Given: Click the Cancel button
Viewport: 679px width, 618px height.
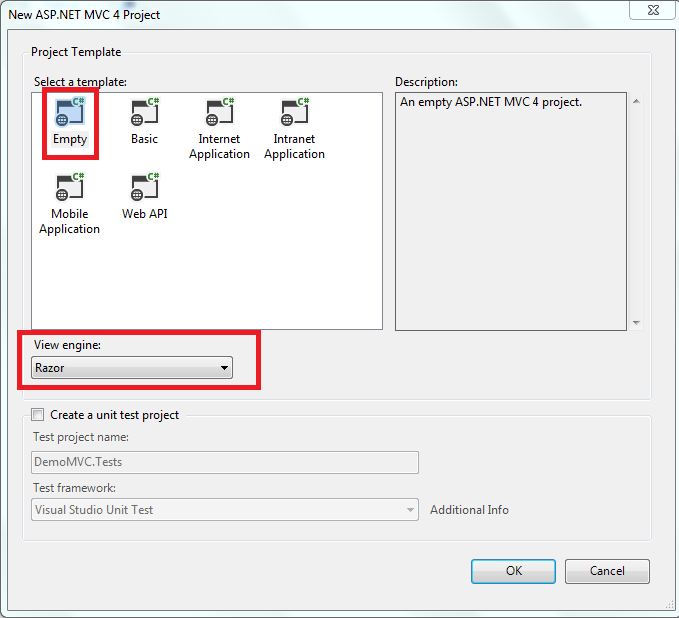Looking at the screenshot, I should point(607,571).
